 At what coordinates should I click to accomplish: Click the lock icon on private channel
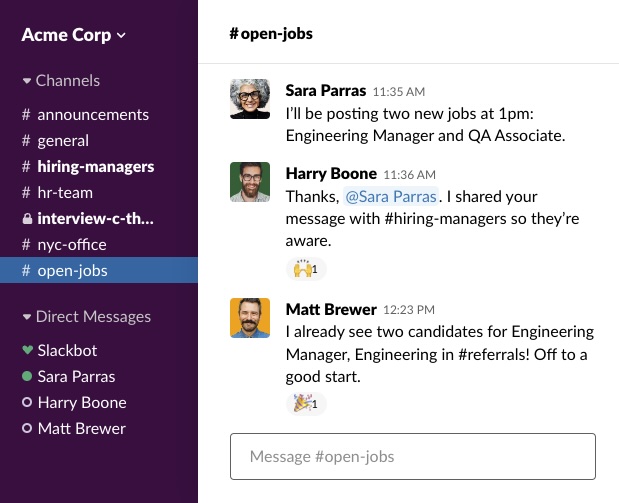pyautogui.click(x=27, y=219)
